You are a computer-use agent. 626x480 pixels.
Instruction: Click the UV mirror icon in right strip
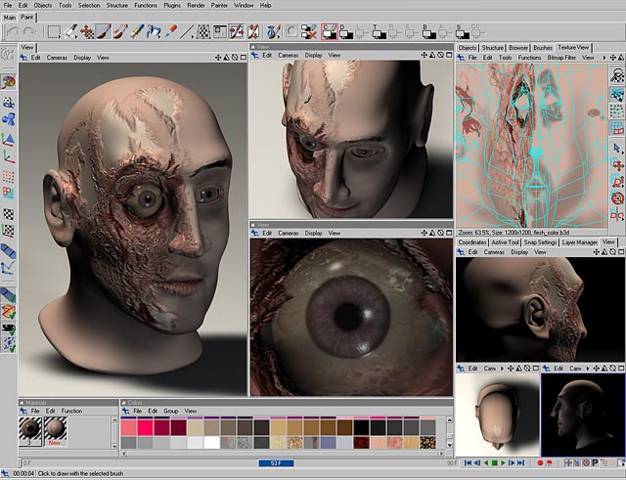(x=617, y=216)
